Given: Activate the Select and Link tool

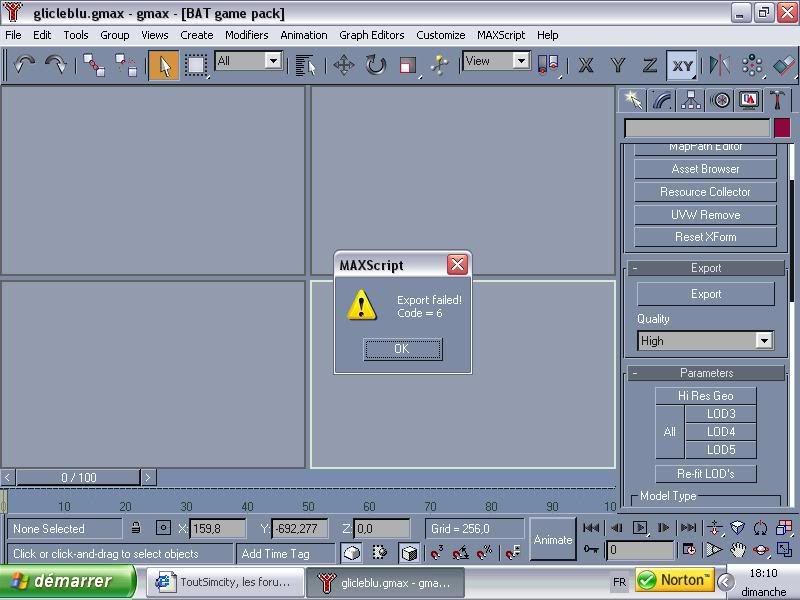Looking at the screenshot, I should (x=94, y=65).
